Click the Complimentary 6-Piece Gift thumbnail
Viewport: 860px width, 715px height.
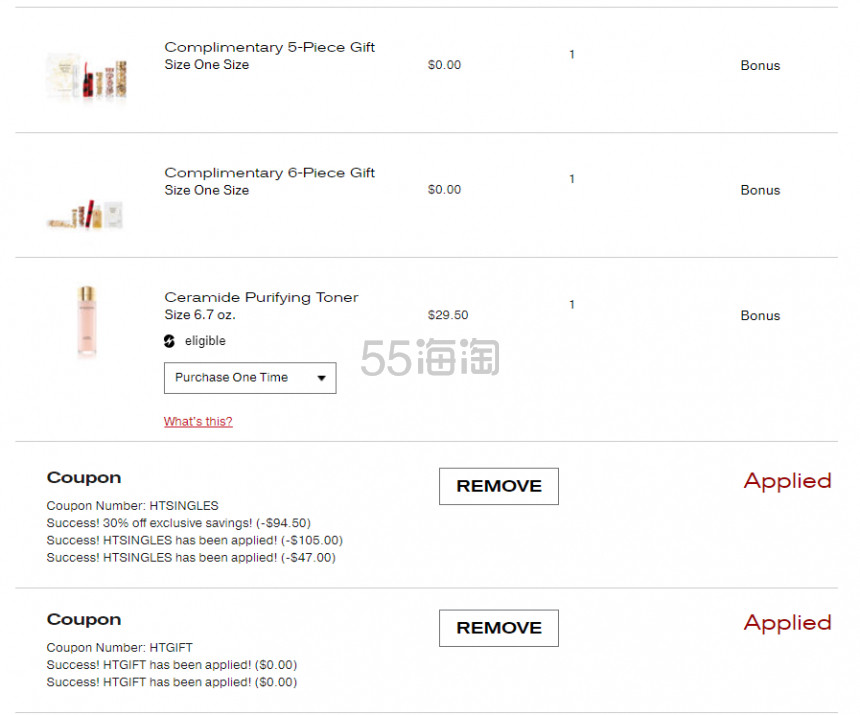[x=85, y=215]
